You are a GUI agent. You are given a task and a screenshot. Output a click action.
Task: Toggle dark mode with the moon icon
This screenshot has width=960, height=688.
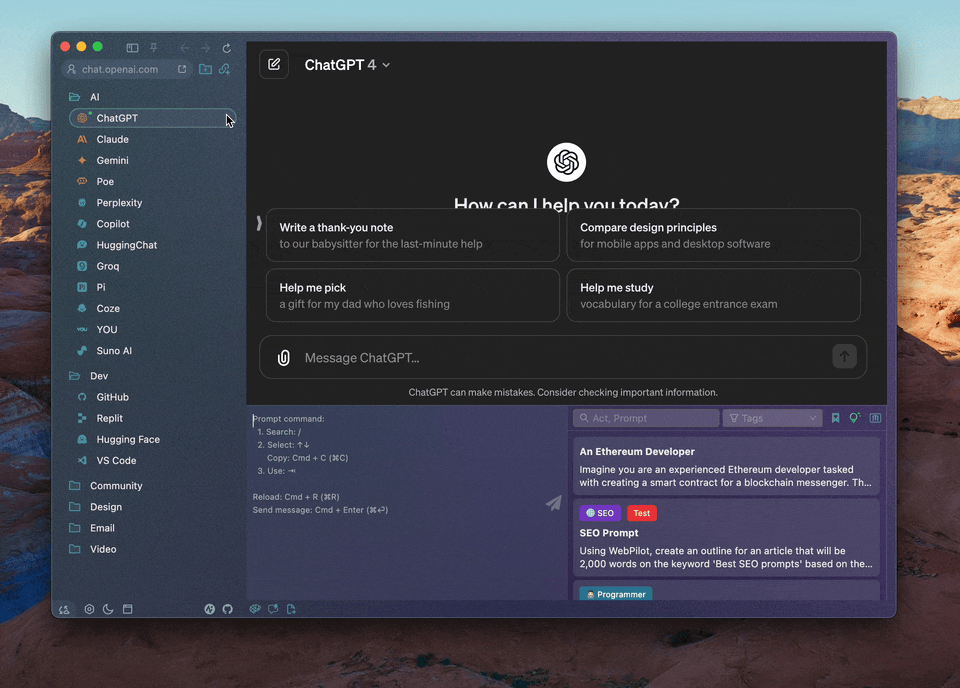(108, 609)
